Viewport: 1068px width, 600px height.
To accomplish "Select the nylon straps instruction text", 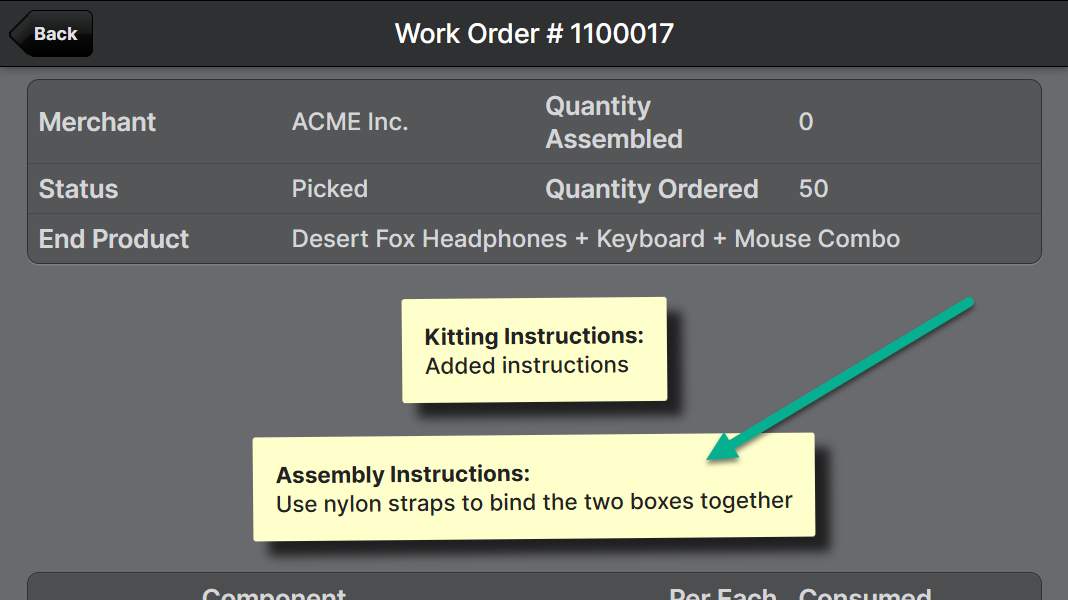I will (x=534, y=502).
